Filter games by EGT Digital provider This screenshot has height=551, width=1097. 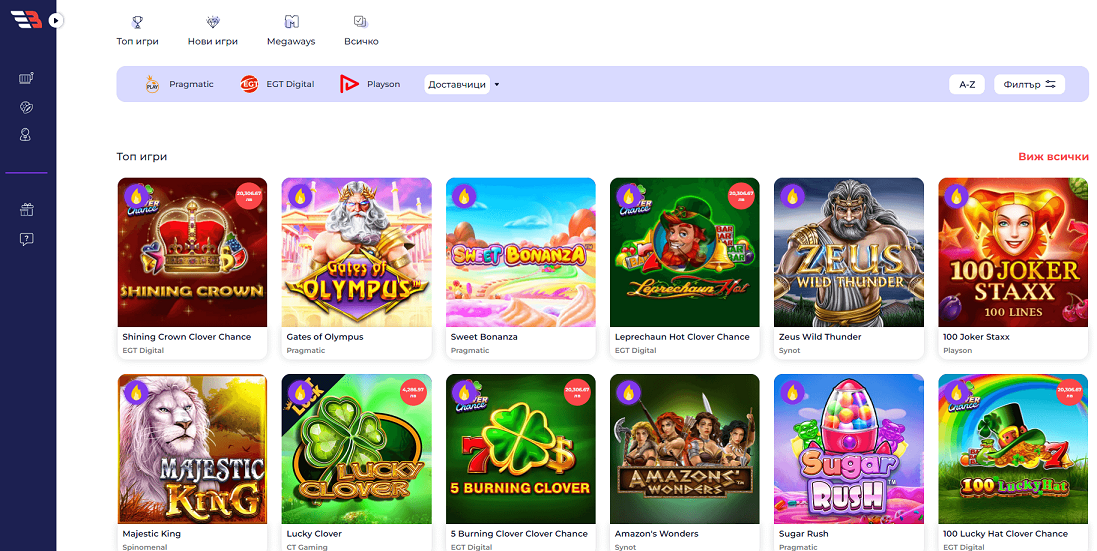coord(278,84)
